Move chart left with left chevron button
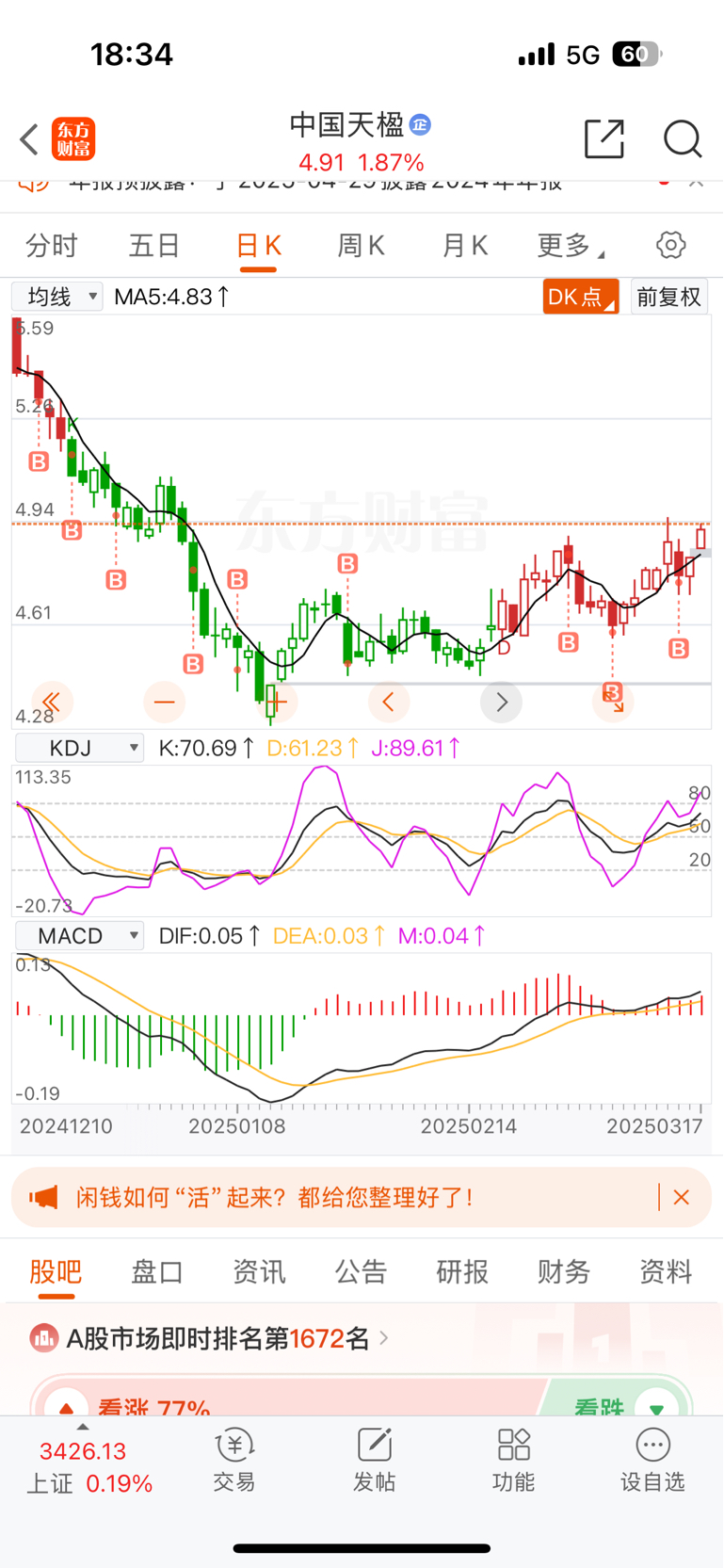 (x=388, y=702)
